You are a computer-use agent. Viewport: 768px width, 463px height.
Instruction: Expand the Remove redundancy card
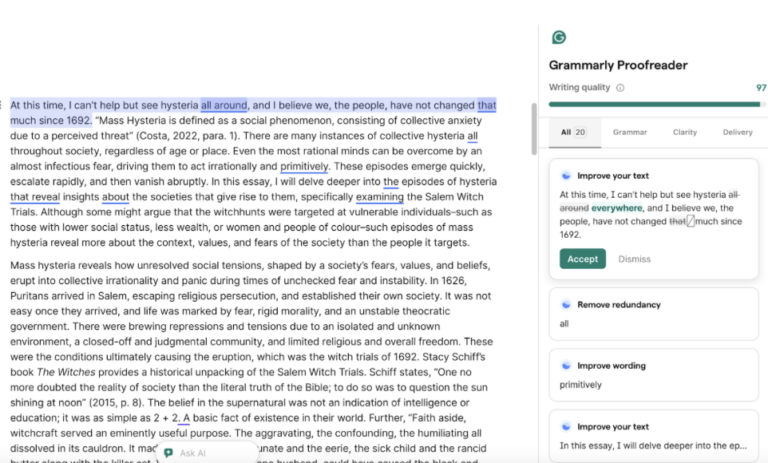[654, 314]
